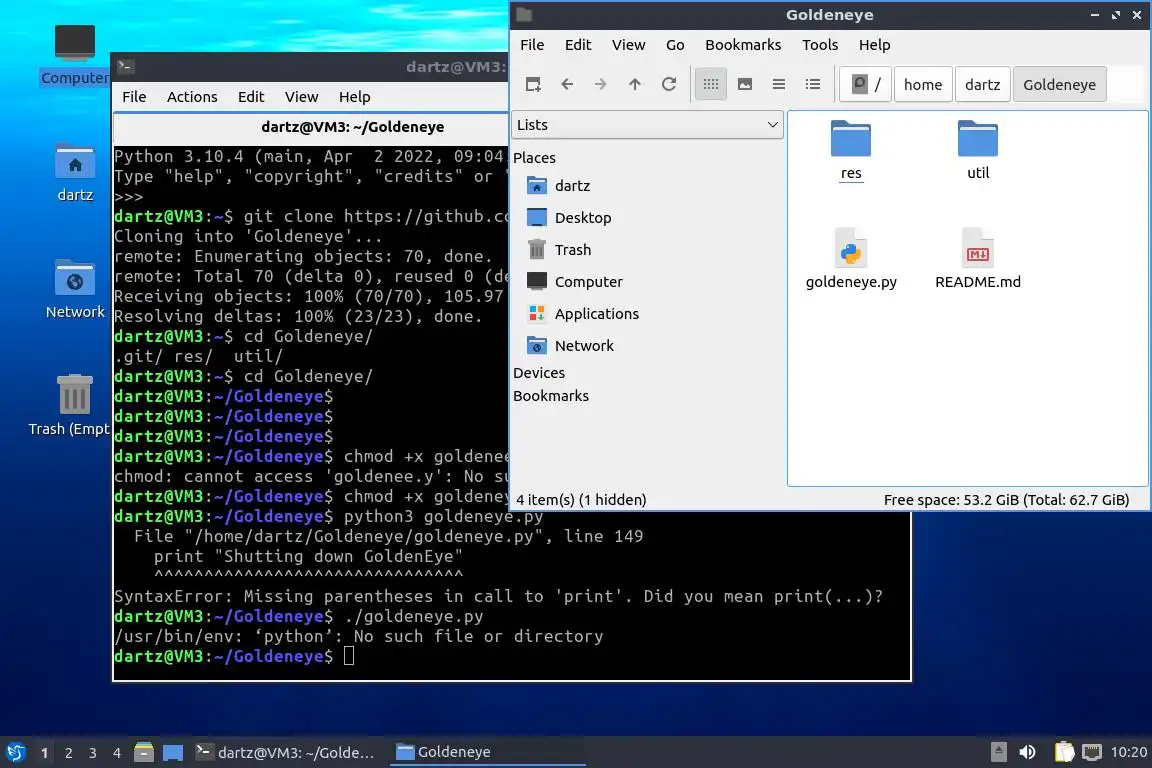
Task: Select the goldeneye.py Python file
Action: point(851,259)
